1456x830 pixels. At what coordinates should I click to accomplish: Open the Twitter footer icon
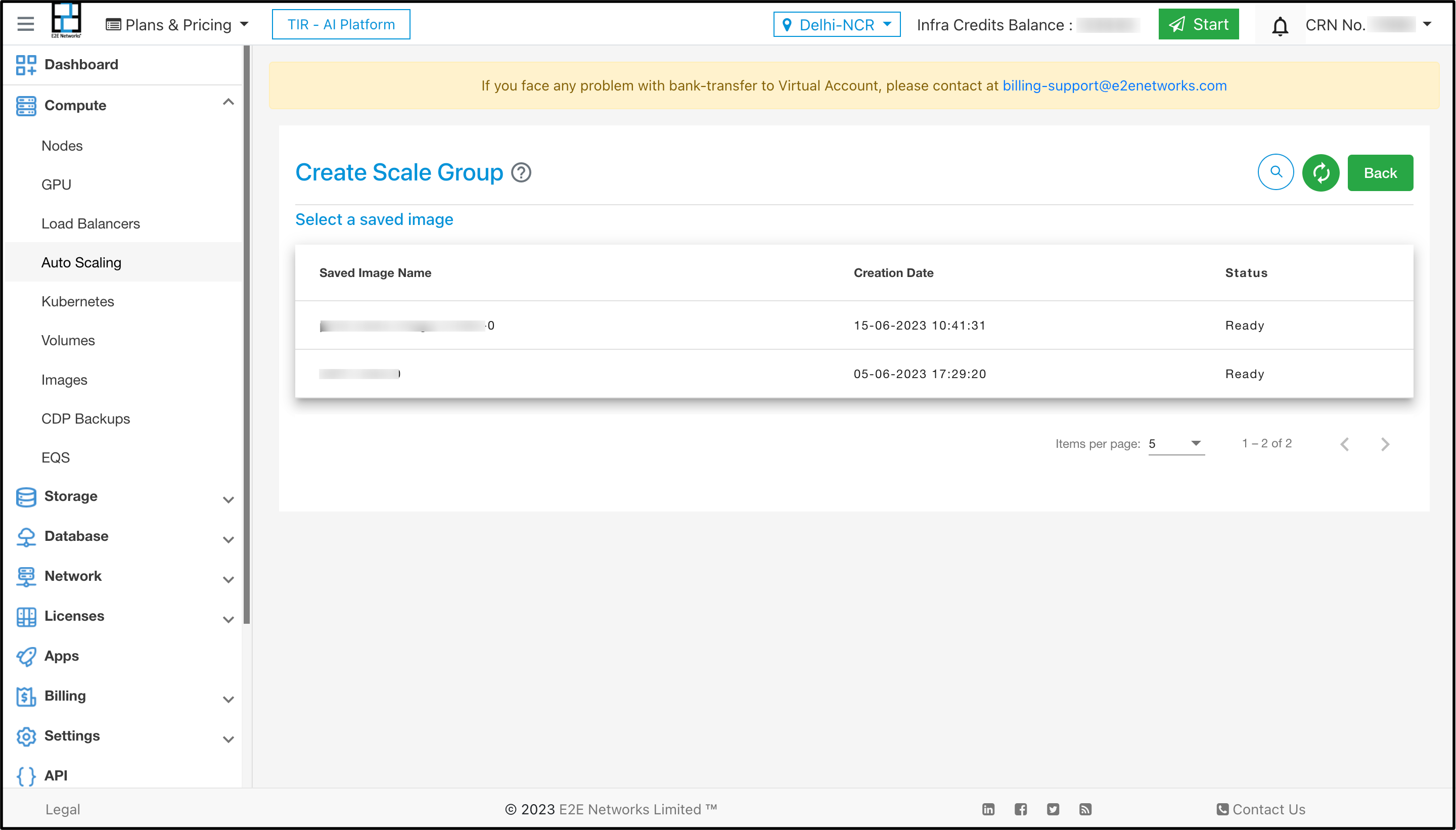pyautogui.click(x=1053, y=809)
